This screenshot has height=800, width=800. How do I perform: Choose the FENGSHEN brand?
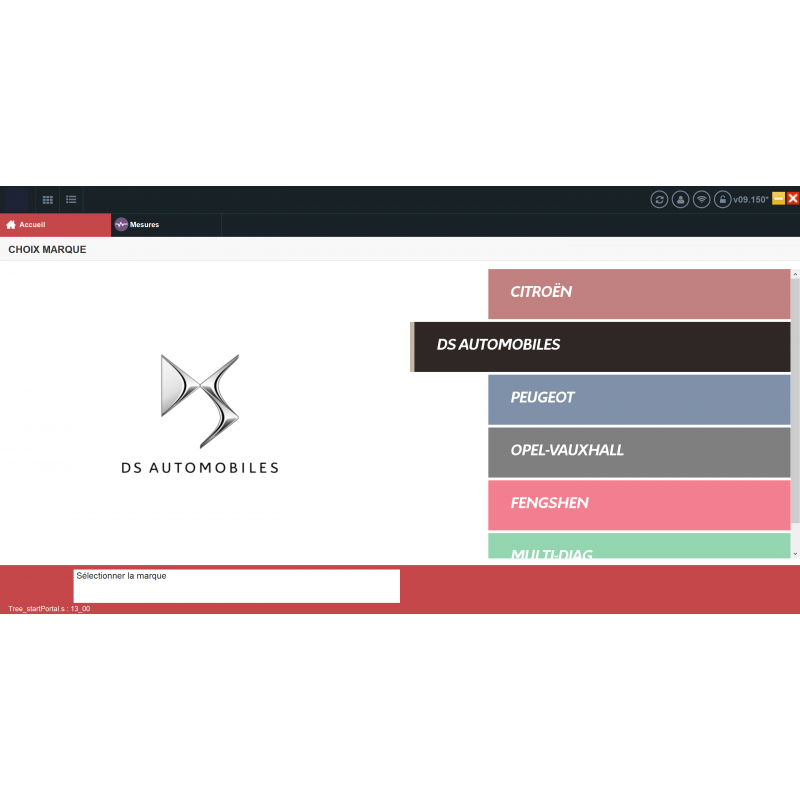click(639, 503)
